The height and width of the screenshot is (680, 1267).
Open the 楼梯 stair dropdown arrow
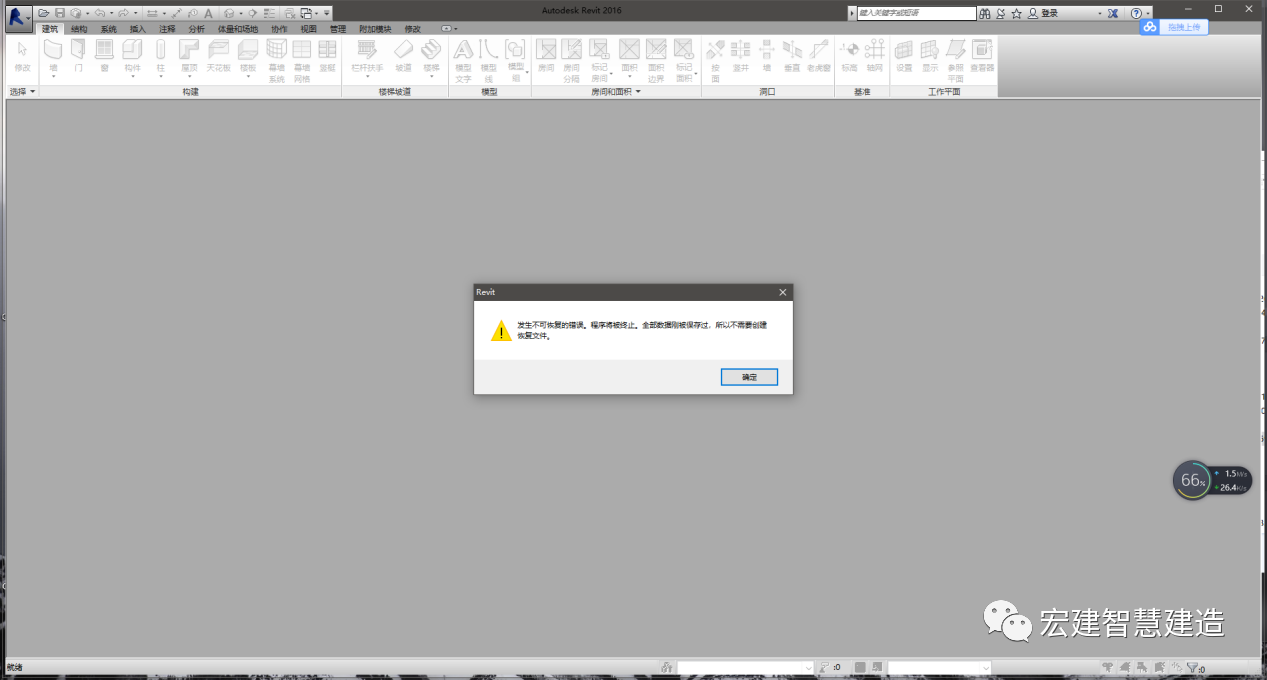click(431, 77)
